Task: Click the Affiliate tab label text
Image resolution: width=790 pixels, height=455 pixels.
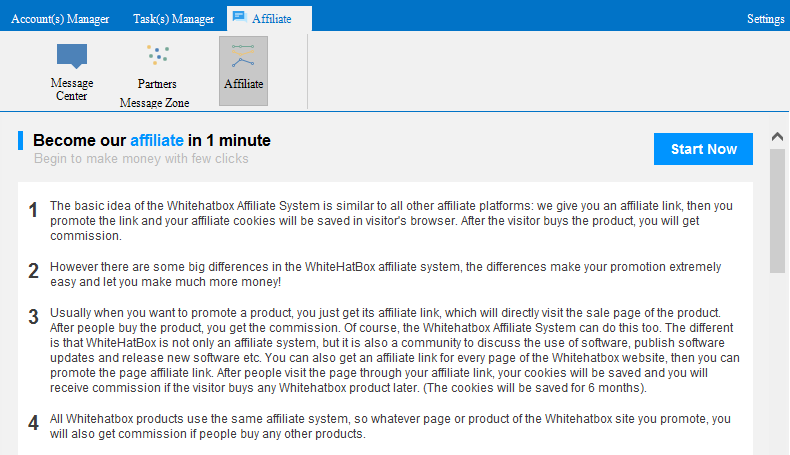Action: (271, 19)
